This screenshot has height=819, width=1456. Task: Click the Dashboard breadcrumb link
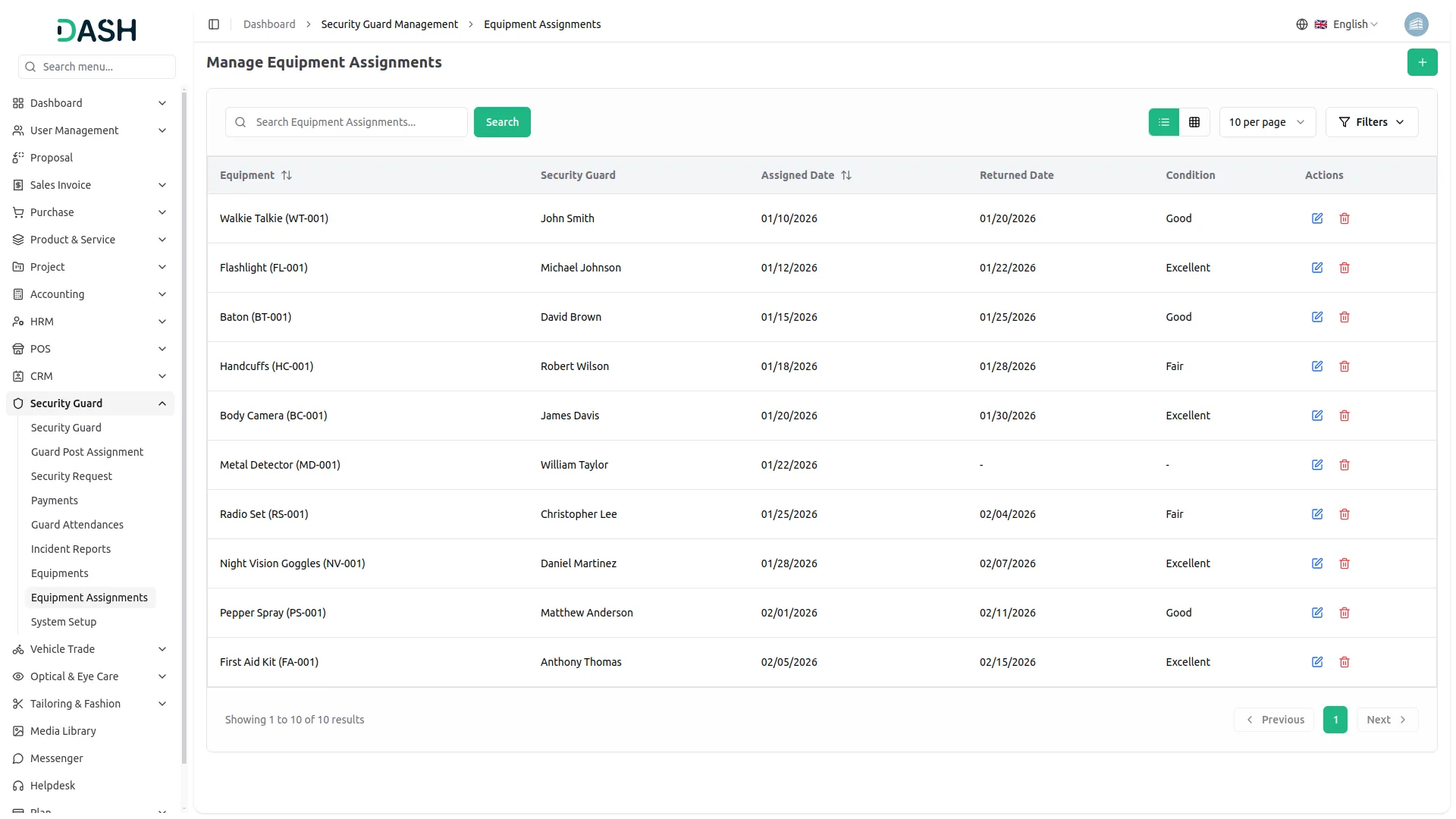pyautogui.click(x=269, y=24)
